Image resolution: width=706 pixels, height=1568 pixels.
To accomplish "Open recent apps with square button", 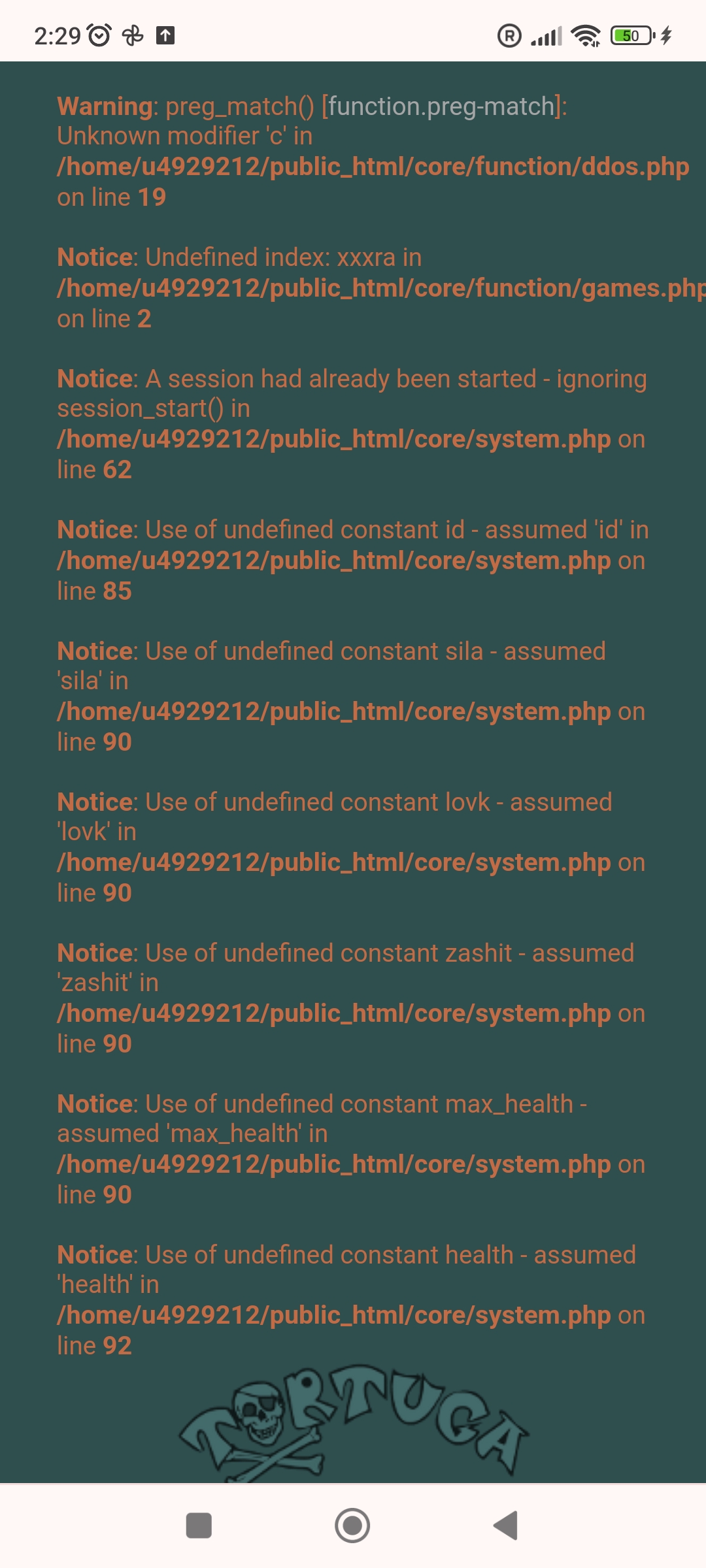I will click(199, 1526).
